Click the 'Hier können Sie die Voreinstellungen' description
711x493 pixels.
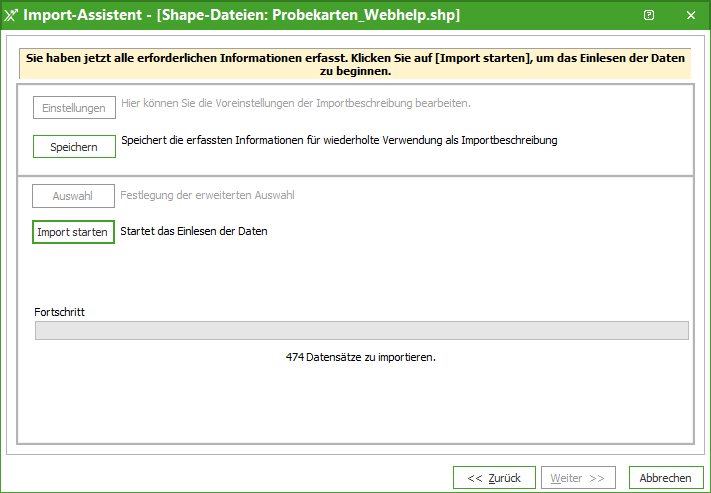[295, 103]
